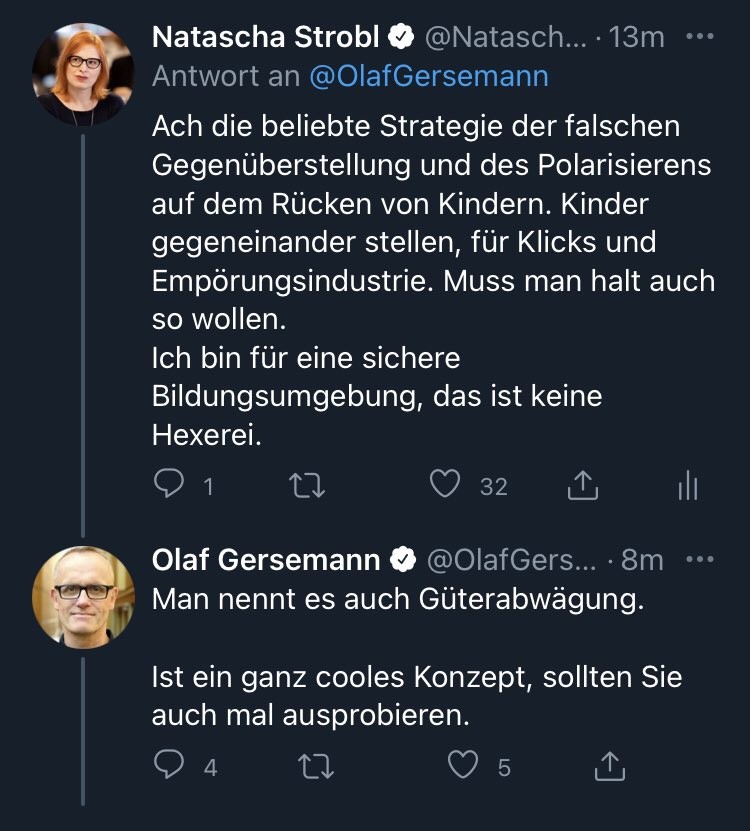Open more options on Natascha Strobl's tweet
Viewport: 750px width, 831px height.
[700, 36]
